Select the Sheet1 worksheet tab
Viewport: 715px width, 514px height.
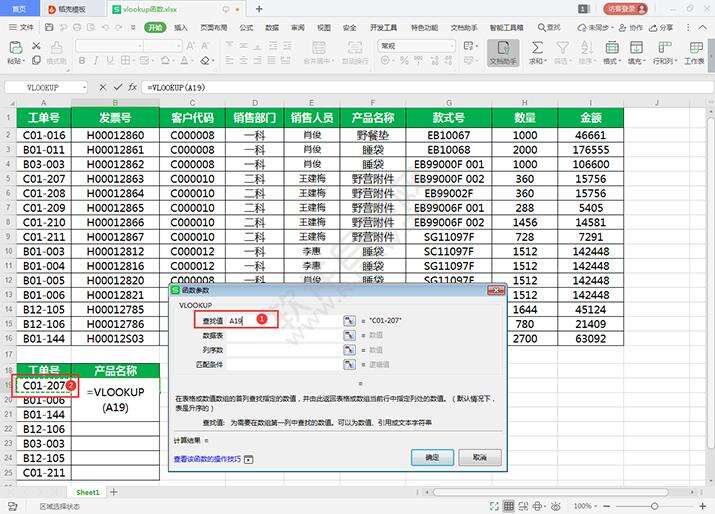pyautogui.click(x=88, y=492)
